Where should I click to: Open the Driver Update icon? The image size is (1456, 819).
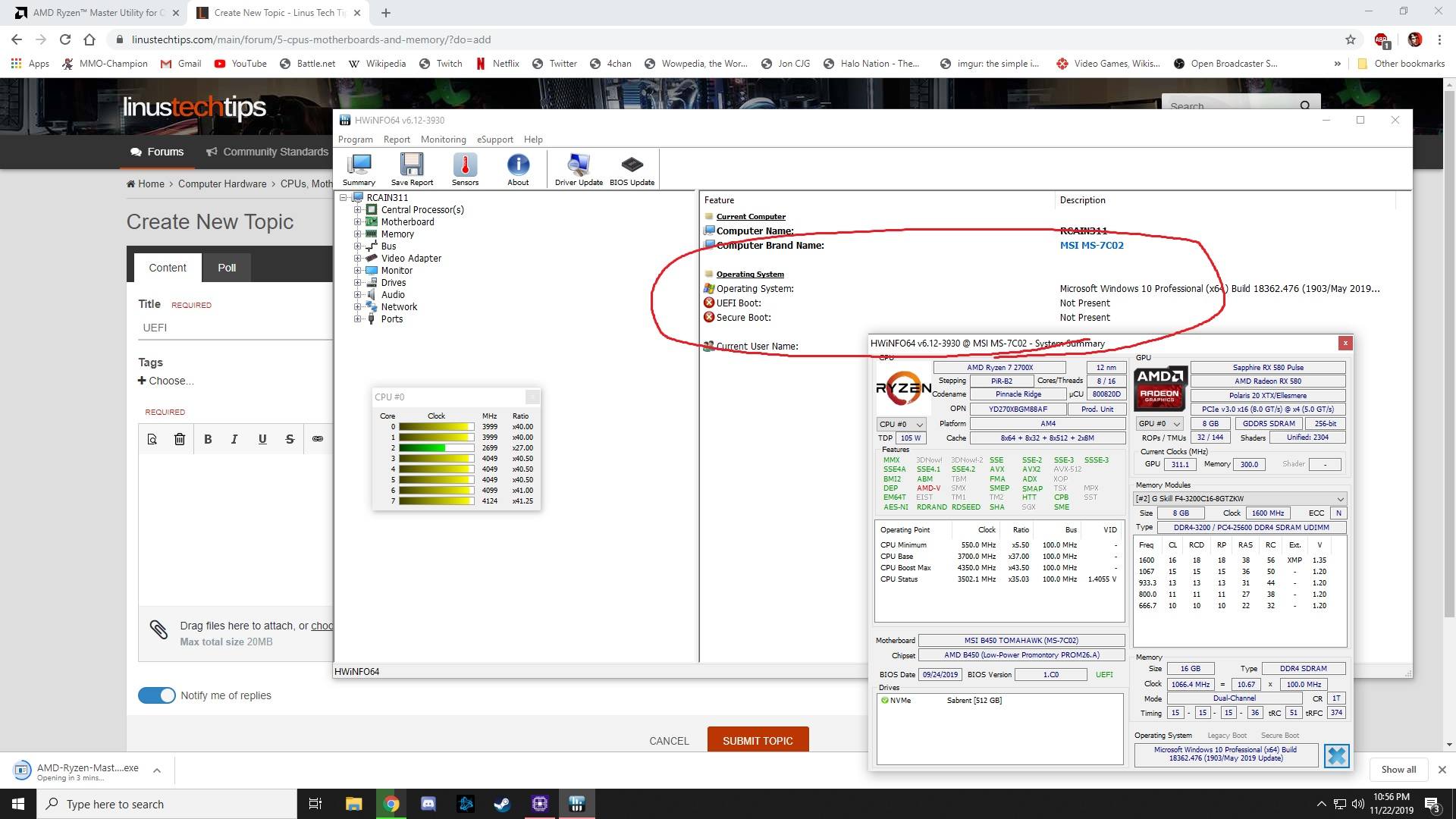click(x=579, y=169)
